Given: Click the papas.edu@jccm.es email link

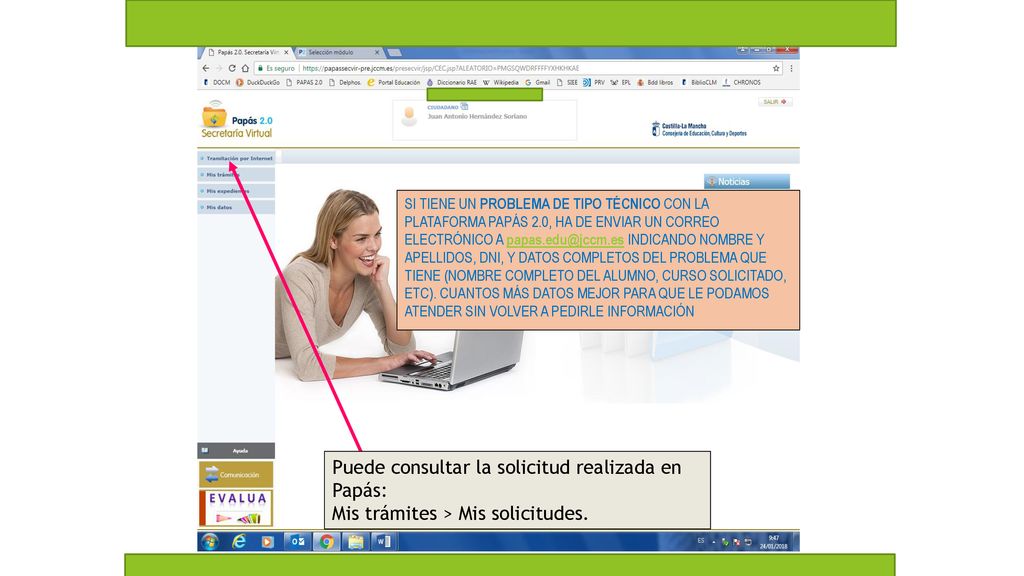Looking at the screenshot, I should pyautogui.click(x=565, y=240).
